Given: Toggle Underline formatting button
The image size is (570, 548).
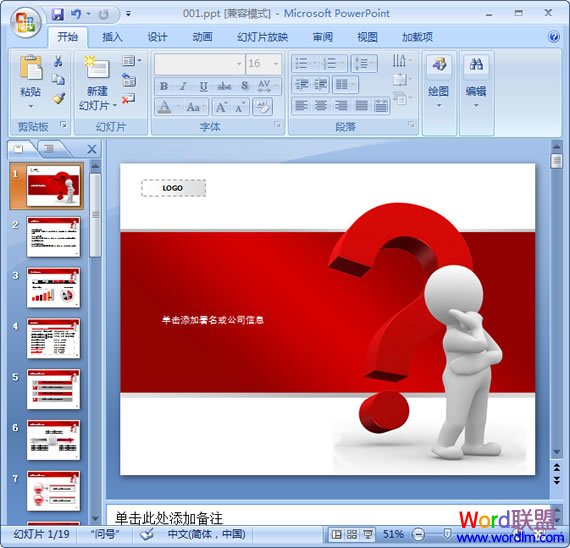Looking at the screenshot, I should (x=204, y=86).
